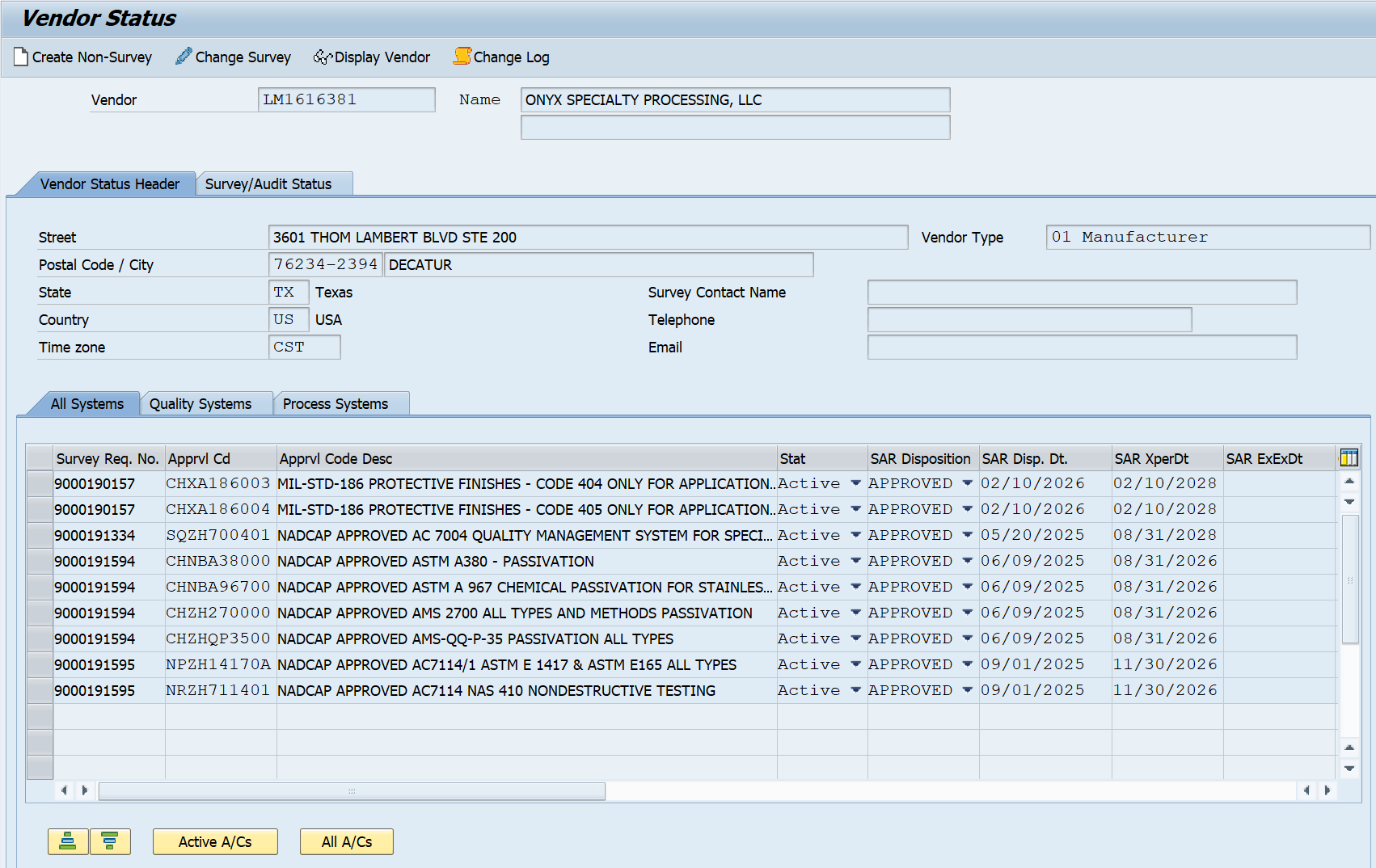Click the Display Vendor glasses icon

coord(323,57)
